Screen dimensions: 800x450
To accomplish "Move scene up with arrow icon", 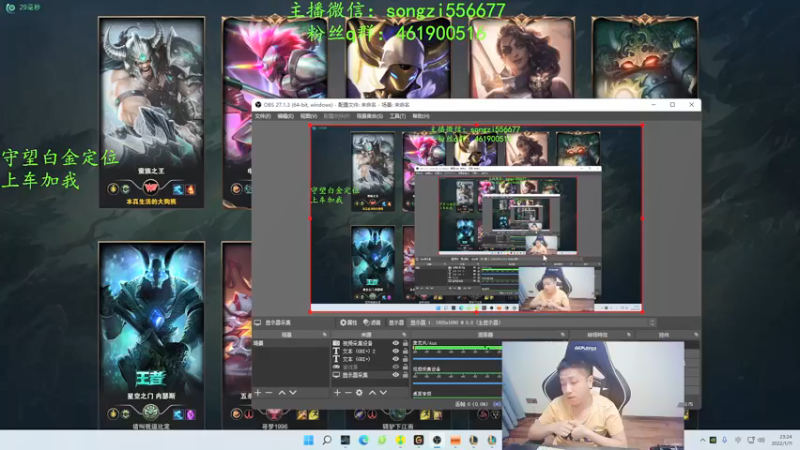I will coord(282,392).
